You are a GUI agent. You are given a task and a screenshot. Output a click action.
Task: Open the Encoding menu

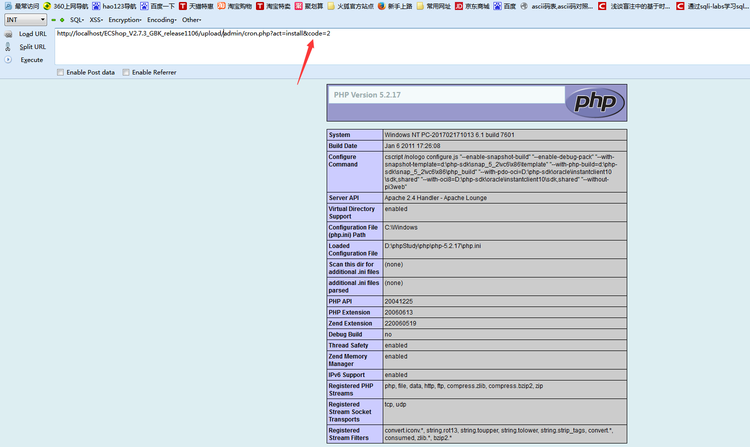(161, 20)
